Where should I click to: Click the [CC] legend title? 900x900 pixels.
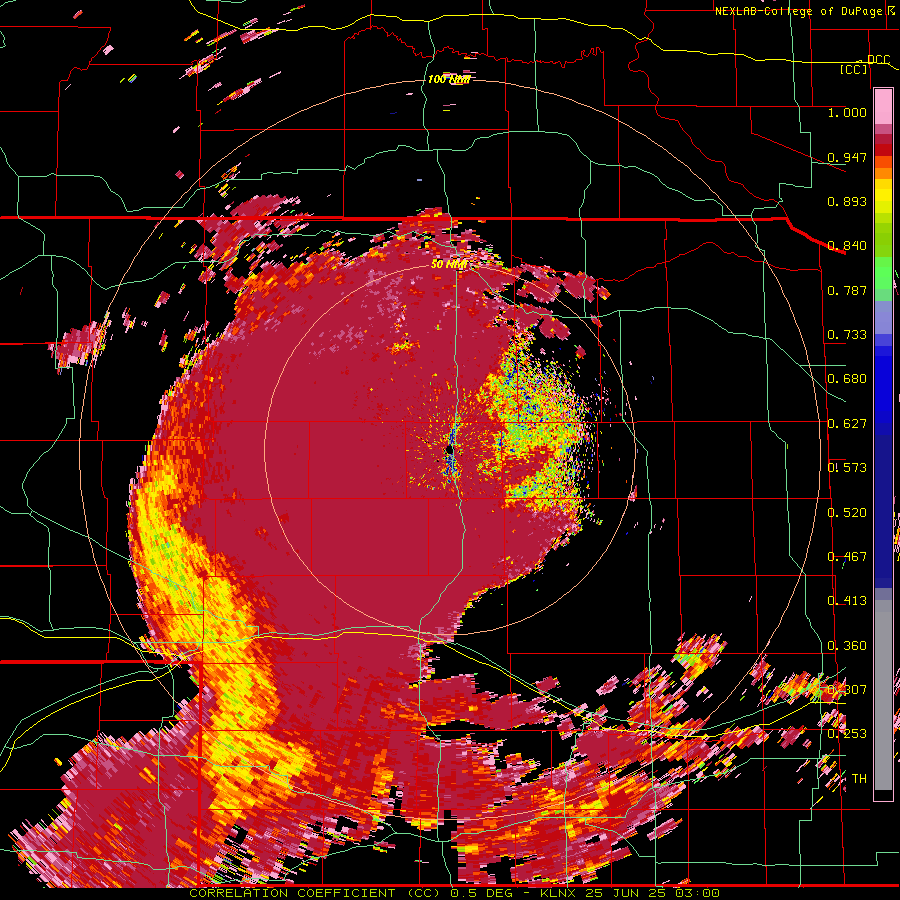coord(853,69)
